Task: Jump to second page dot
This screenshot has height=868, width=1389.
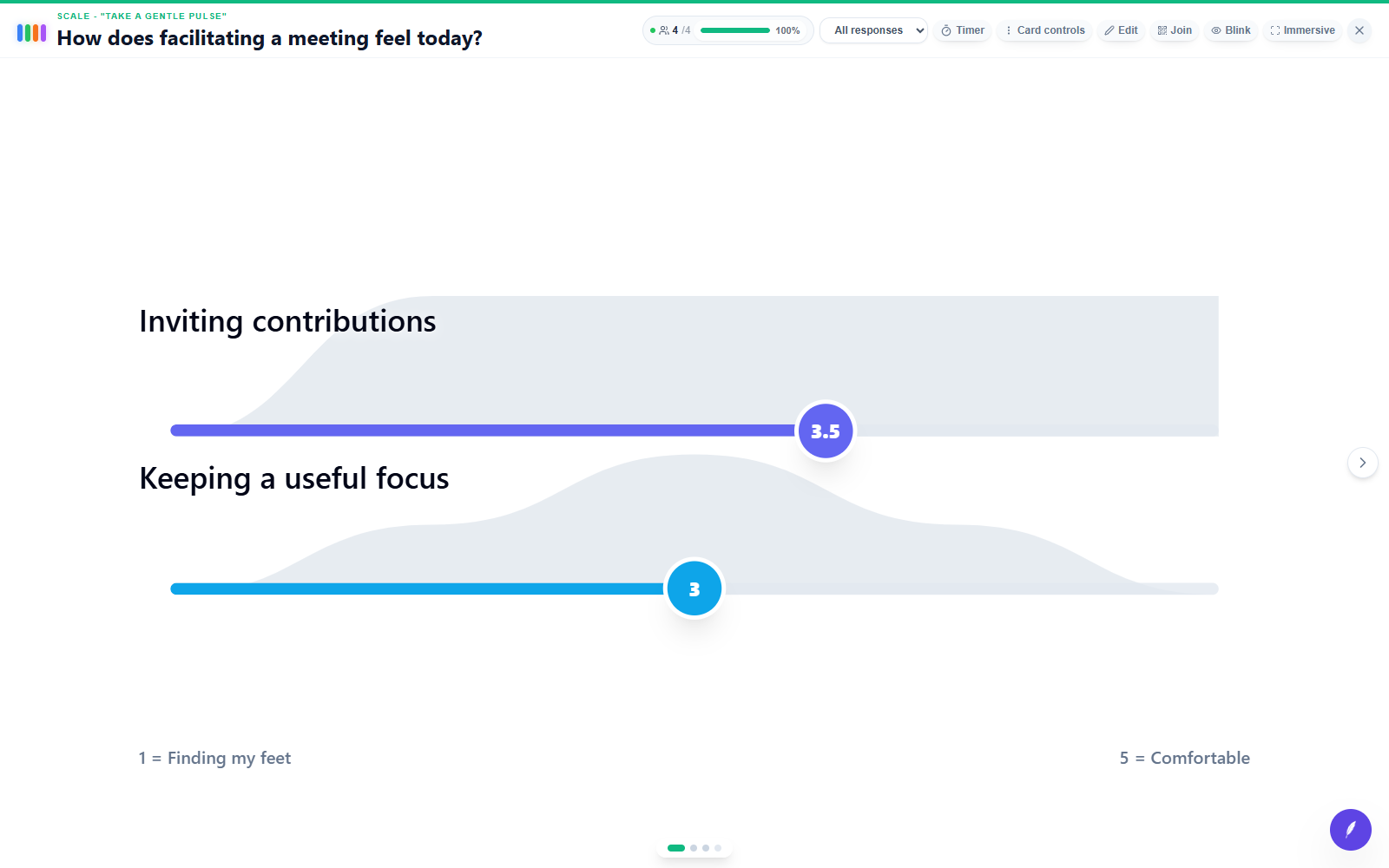Action: (x=694, y=848)
